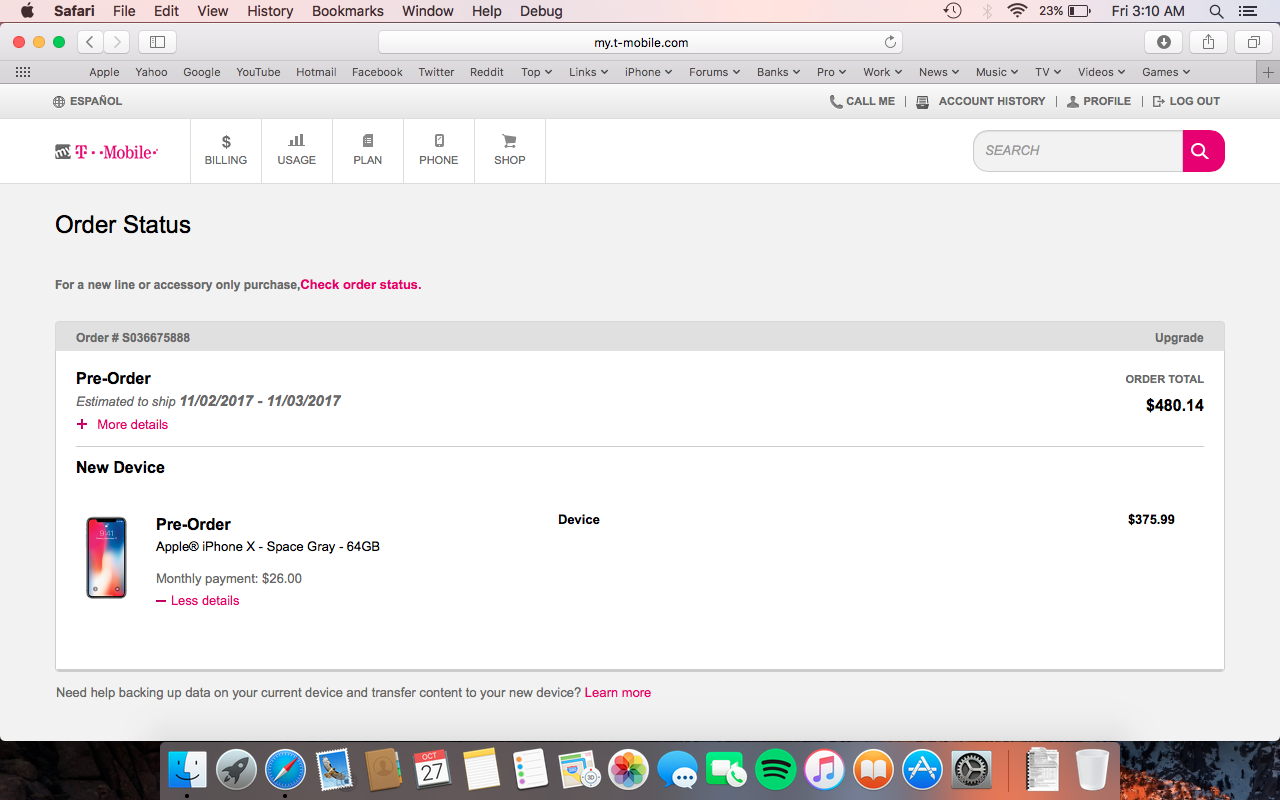This screenshot has height=800, width=1280.
Task: Reload the page with the refresh icon
Action: coord(890,42)
